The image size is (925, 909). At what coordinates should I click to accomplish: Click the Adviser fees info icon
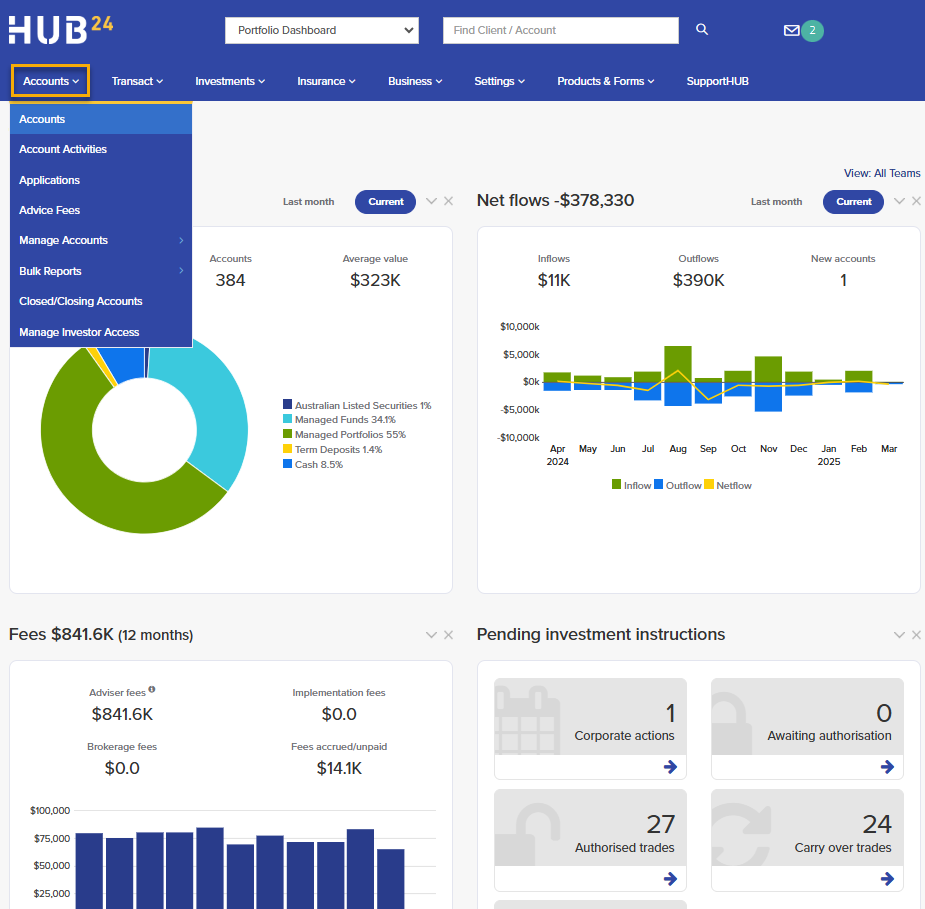tap(152, 689)
